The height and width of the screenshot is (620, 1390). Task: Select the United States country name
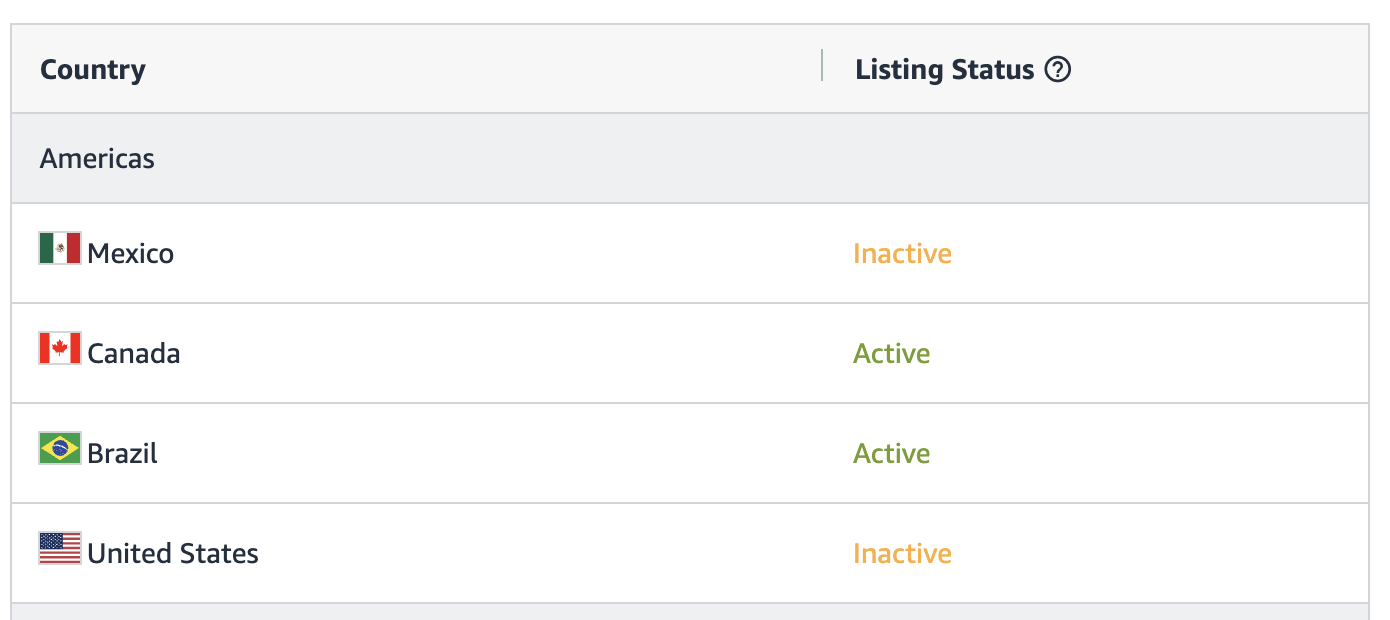pyautogui.click(x=173, y=554)
